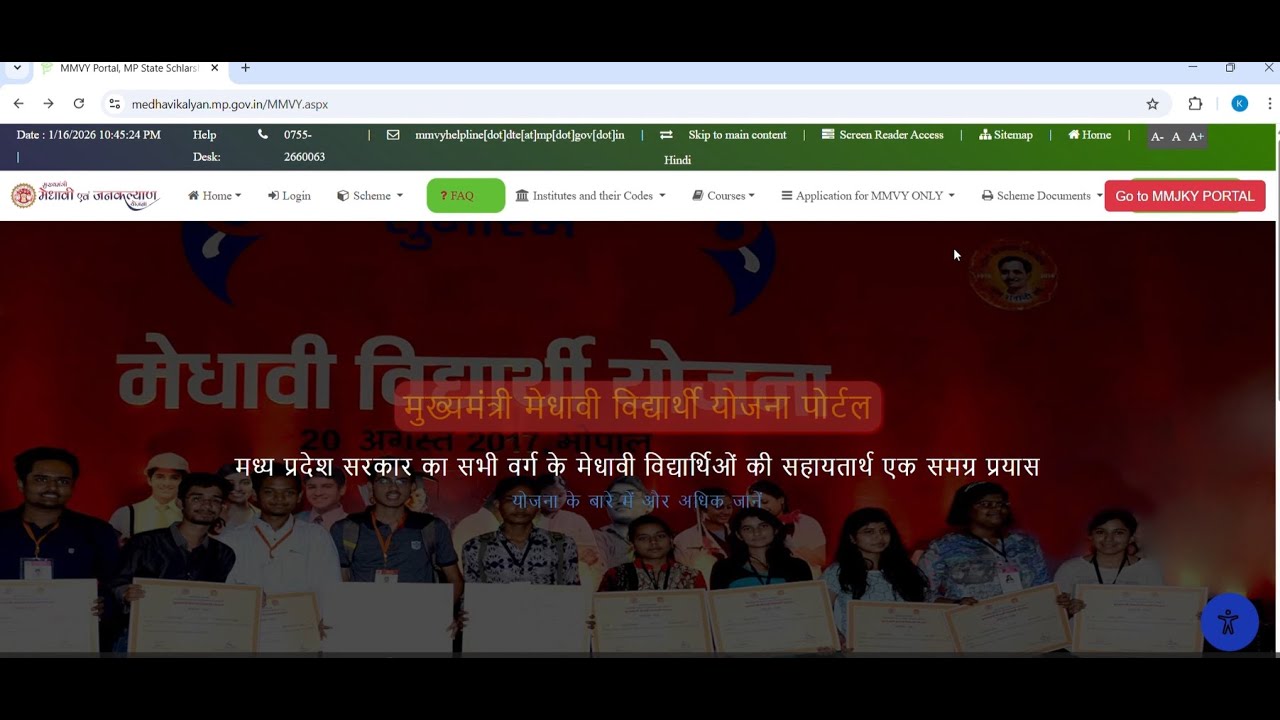Decrease font size with A- button
The image size is (1280, 720).
click(1157, 137)
